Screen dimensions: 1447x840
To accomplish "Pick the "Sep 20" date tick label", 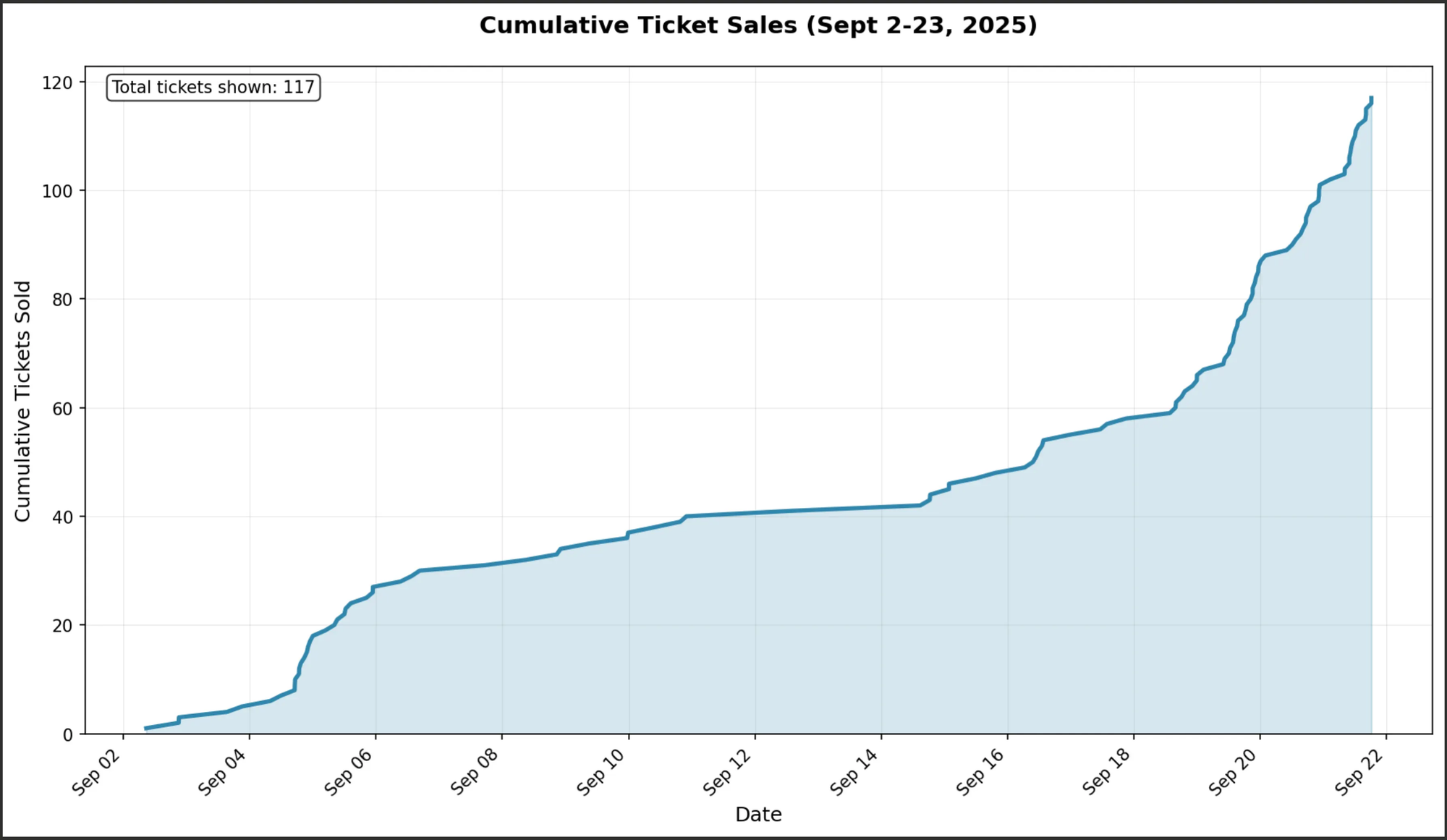I will [1234, 771].
